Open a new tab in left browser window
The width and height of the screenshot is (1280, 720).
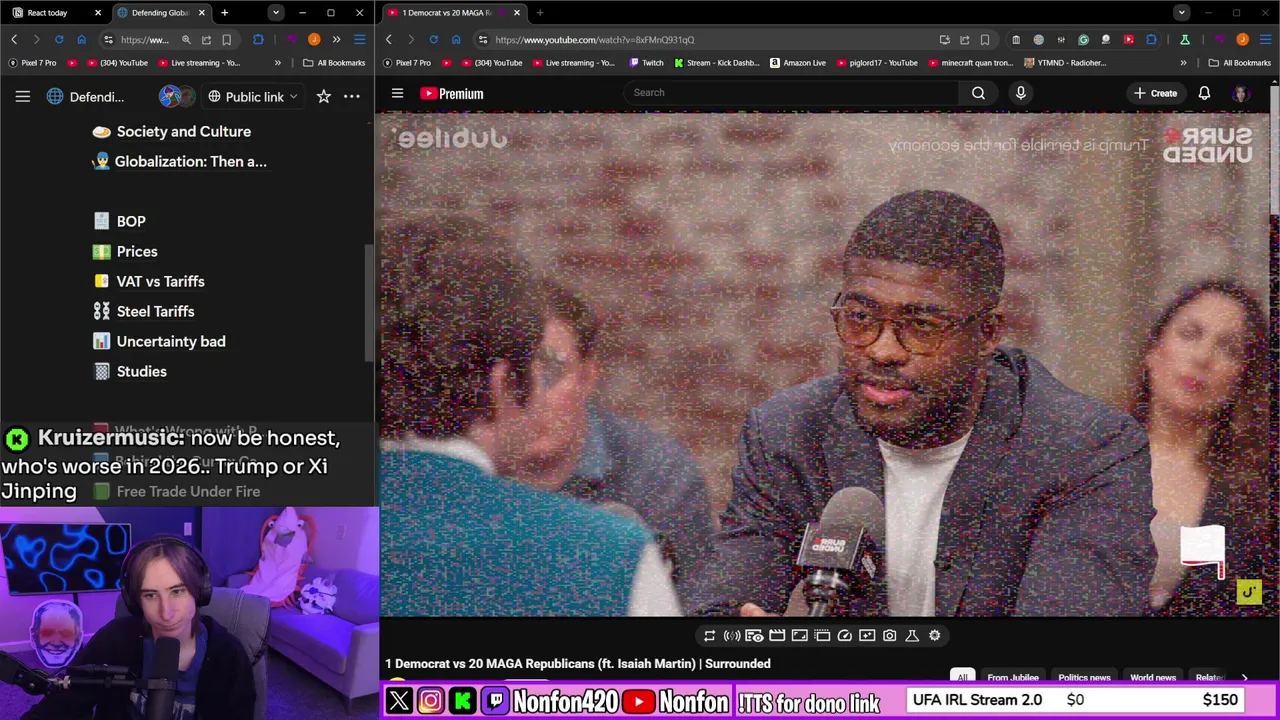[x=224, y=13]
